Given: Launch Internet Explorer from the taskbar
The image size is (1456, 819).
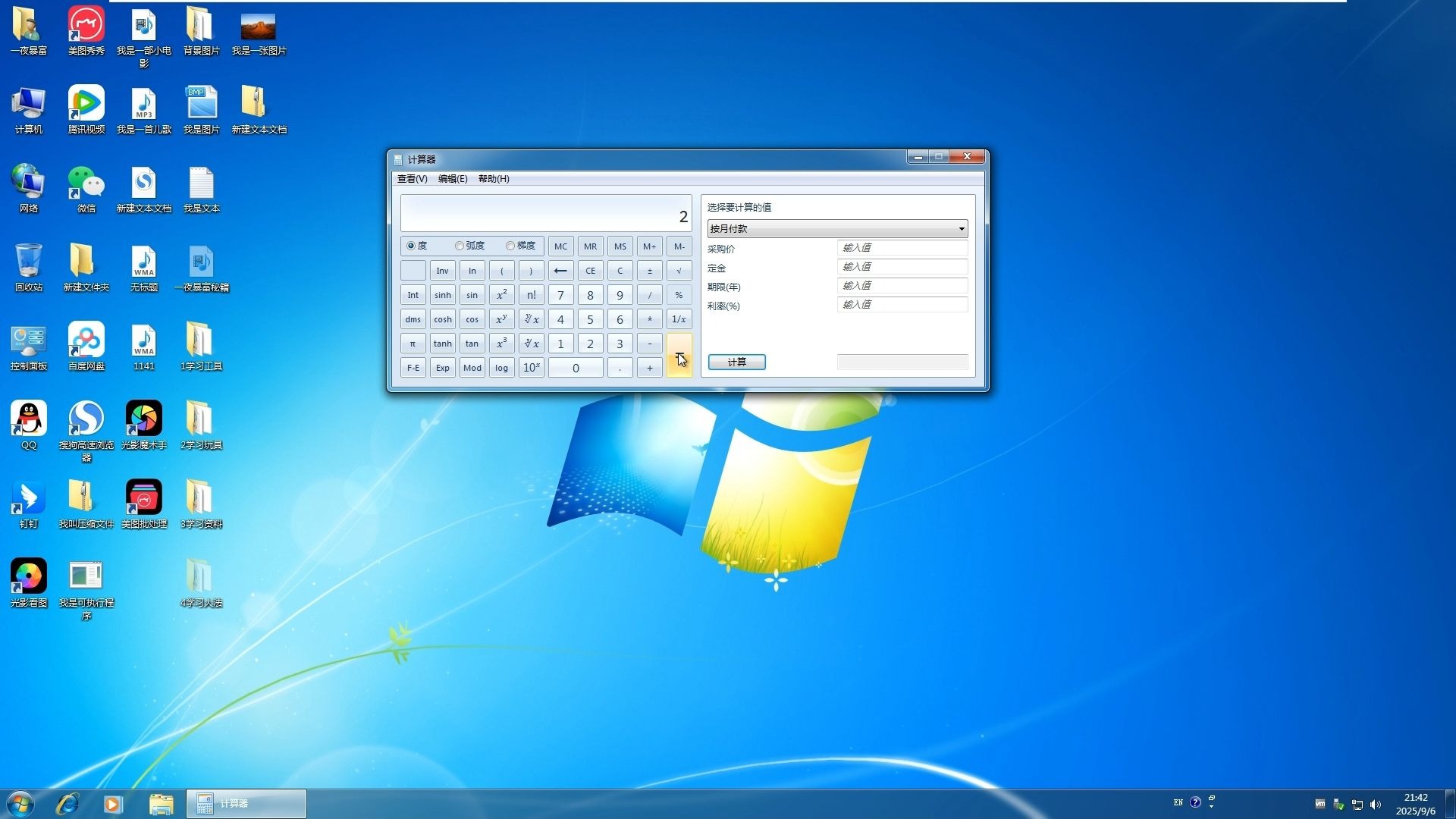Looking at the screenshot, I should pyautogui.click(x=67, y=804).
